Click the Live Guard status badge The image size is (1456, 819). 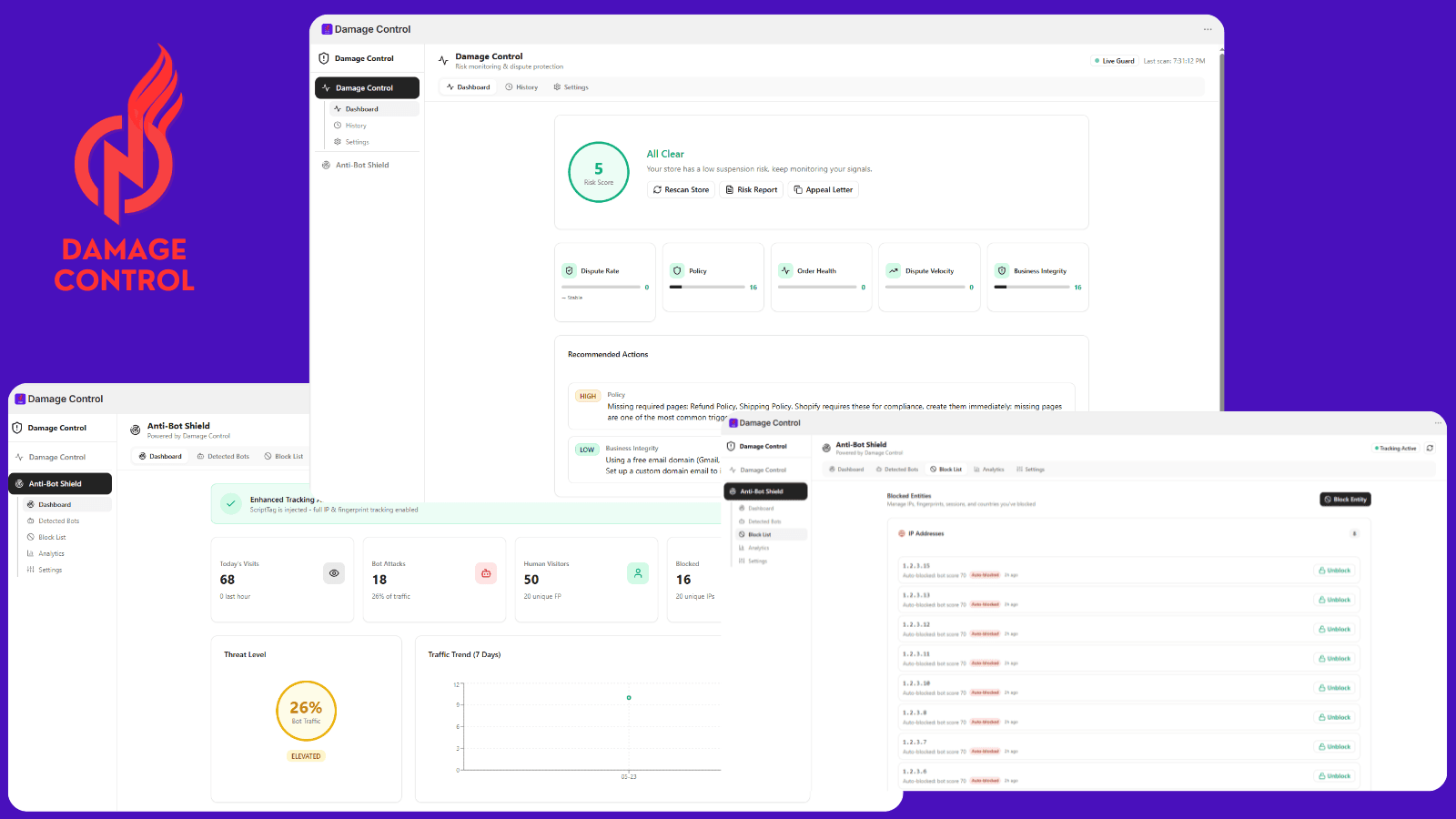pyautogui.click(x=1114, y=61)
